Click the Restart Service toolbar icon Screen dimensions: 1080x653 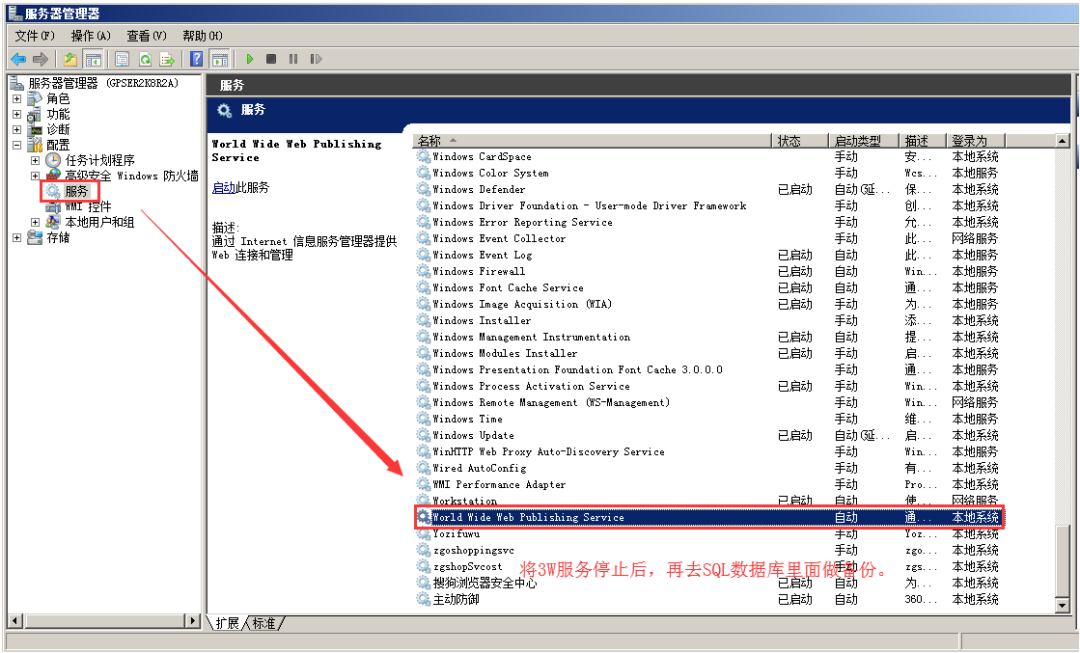[316, 59]
